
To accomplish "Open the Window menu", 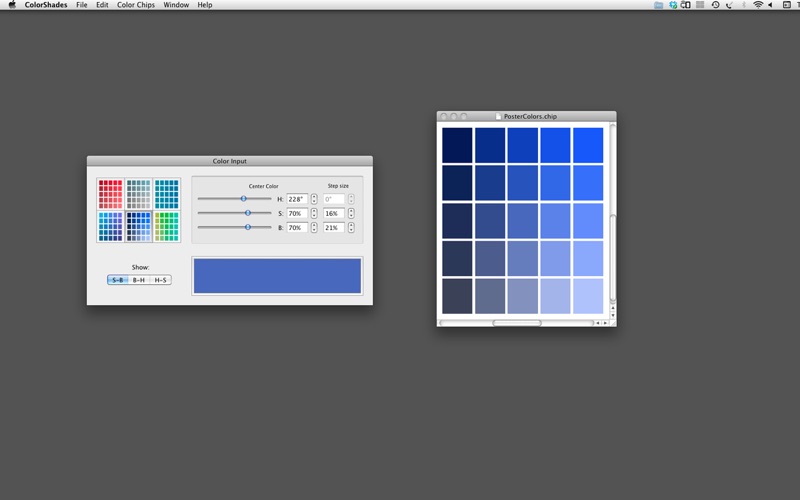I will tap(176, 5).
